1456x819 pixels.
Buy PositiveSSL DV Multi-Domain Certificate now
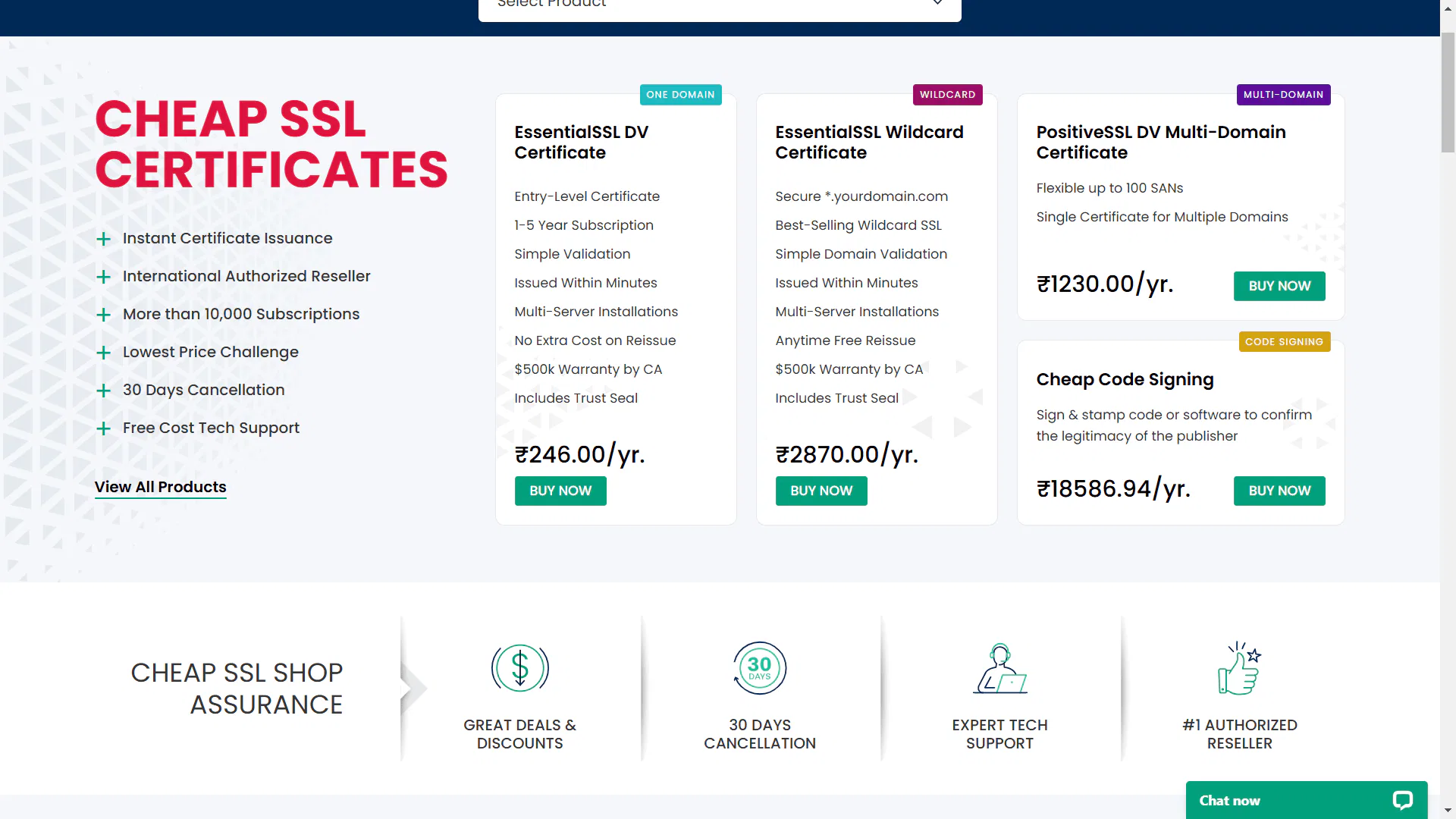(1279, 286)
